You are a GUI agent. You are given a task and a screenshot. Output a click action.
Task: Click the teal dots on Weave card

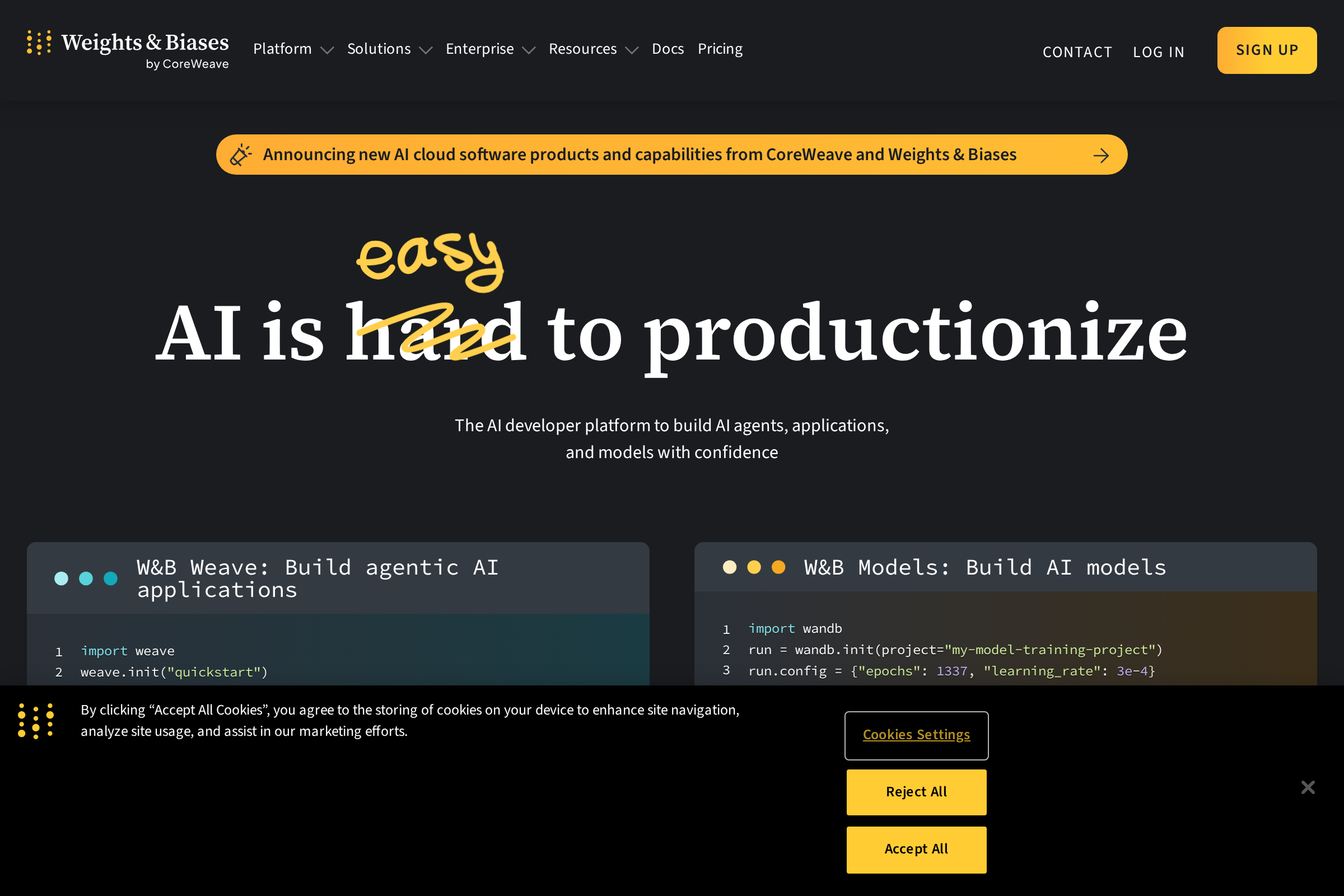coord(86,578)
